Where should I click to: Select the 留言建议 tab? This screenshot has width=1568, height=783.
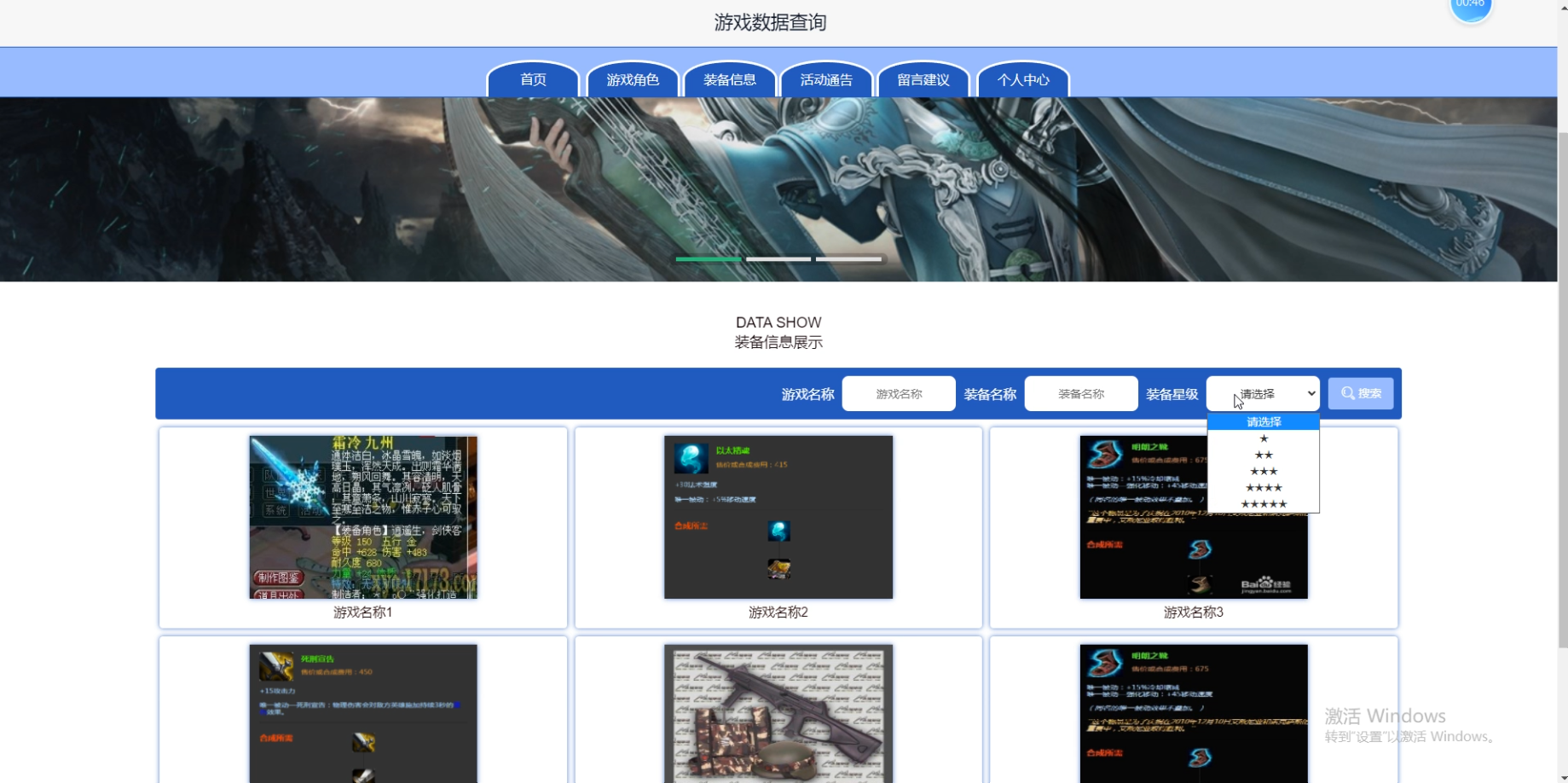pos(923,79)
